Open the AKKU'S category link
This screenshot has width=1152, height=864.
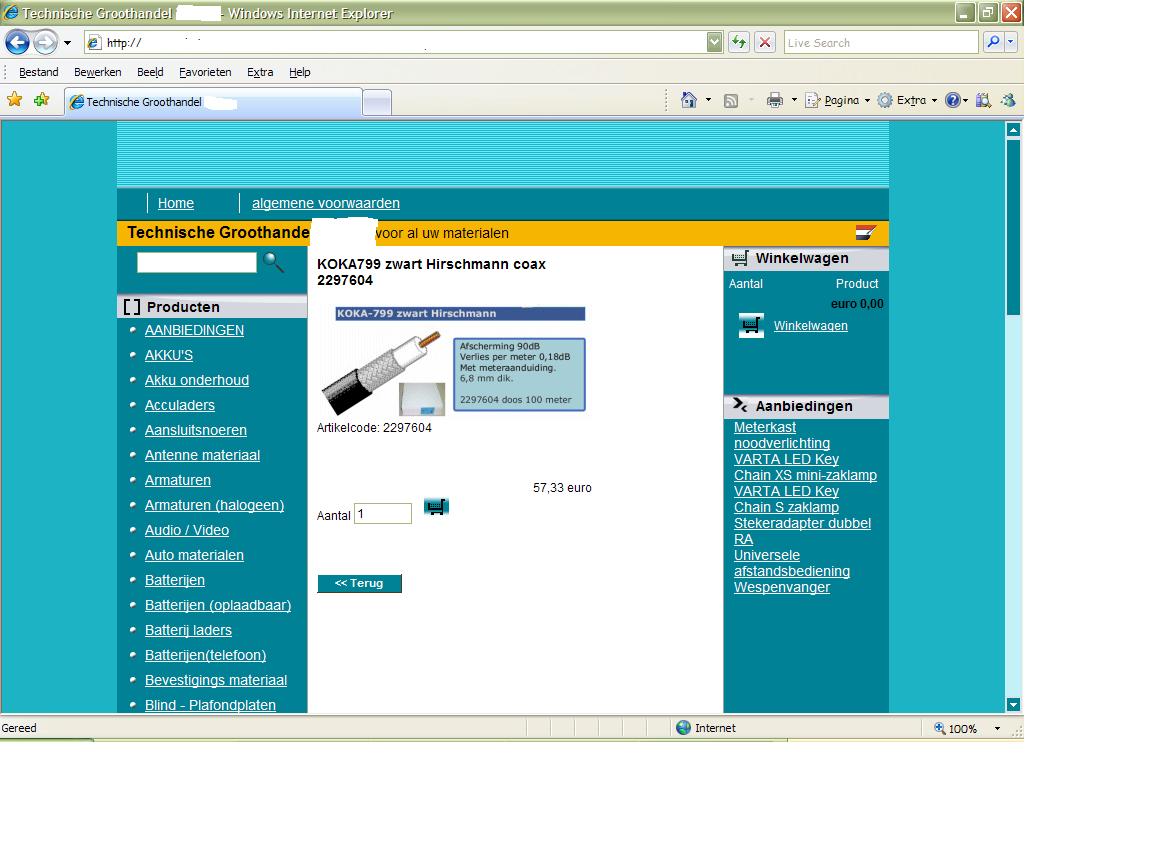[x=169, y=356]
